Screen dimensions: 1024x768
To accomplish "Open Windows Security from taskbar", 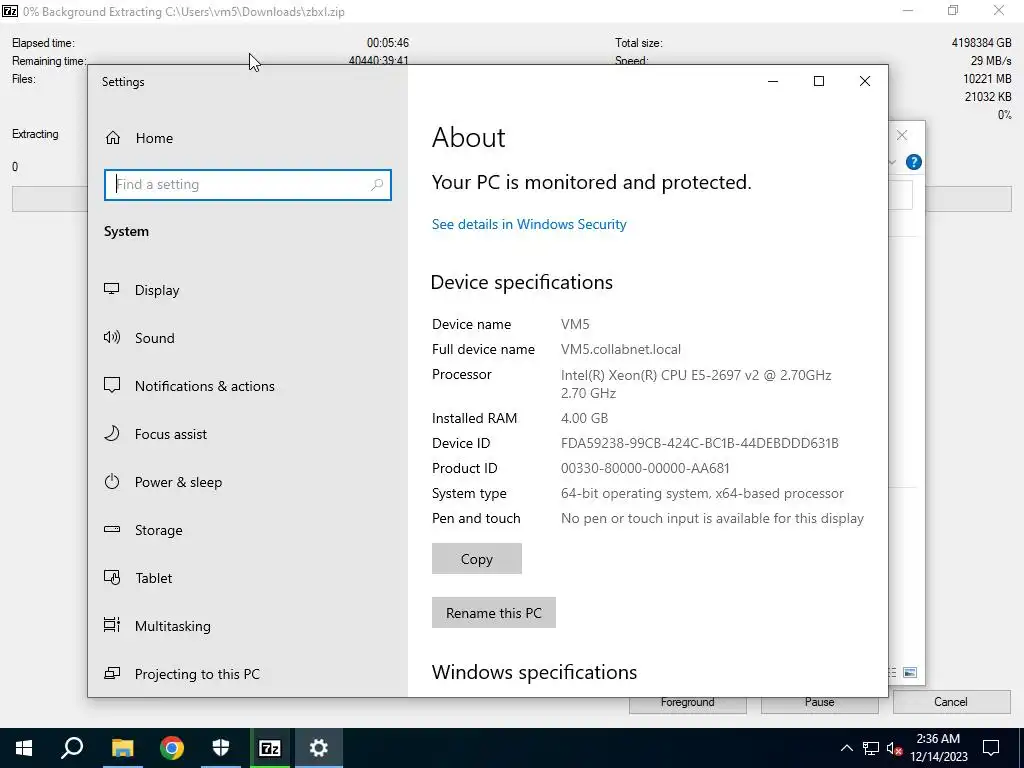I will tap(221, 748).
